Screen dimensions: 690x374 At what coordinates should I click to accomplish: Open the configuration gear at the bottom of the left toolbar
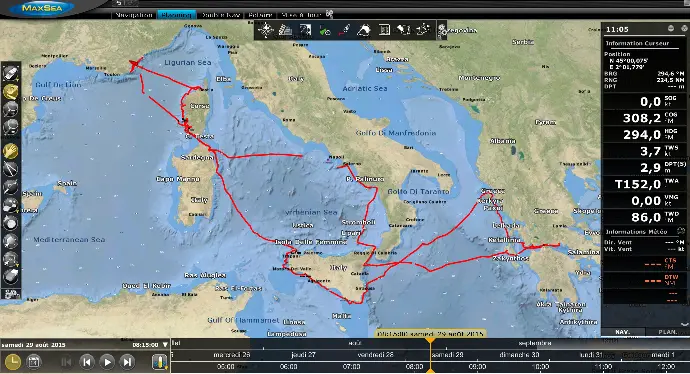pyautogui.click(x=11, y=294)
